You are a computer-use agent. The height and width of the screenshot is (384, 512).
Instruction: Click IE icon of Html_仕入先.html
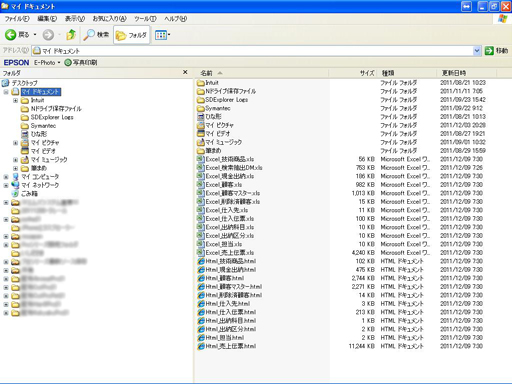(201, 303)
